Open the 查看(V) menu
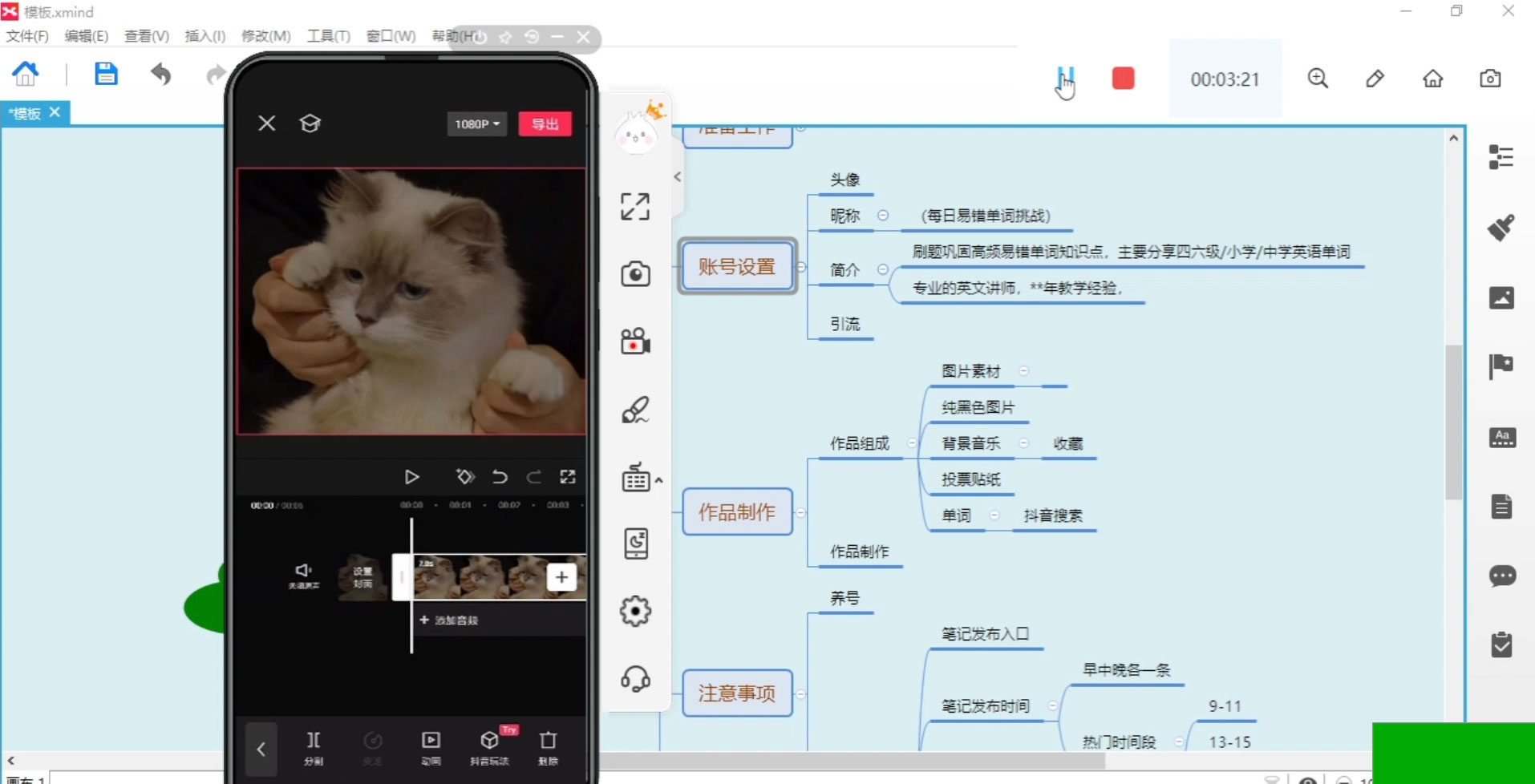This screenshot has height=784, width=1535. coord(147,36)
